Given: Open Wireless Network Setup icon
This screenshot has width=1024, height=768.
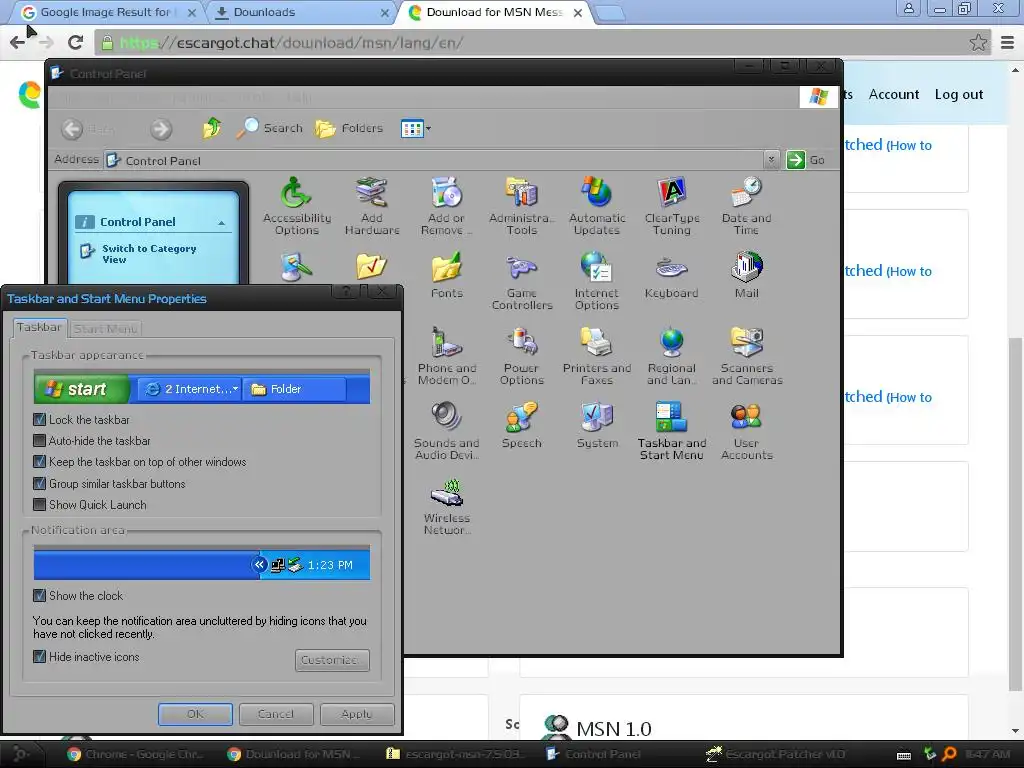Looking at the screenshot, I should tap(447, 507).
